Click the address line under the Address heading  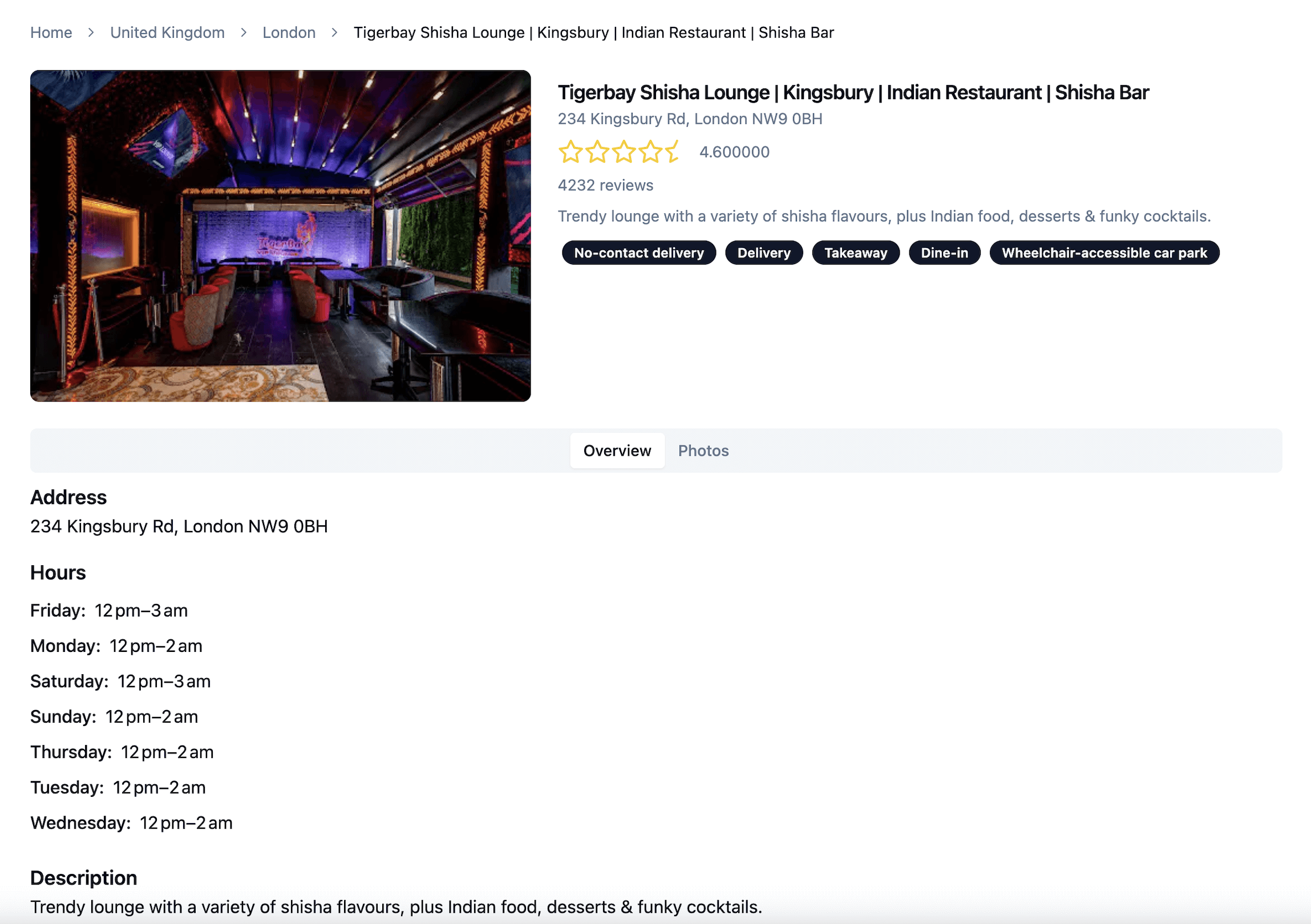tap(179, 526)
